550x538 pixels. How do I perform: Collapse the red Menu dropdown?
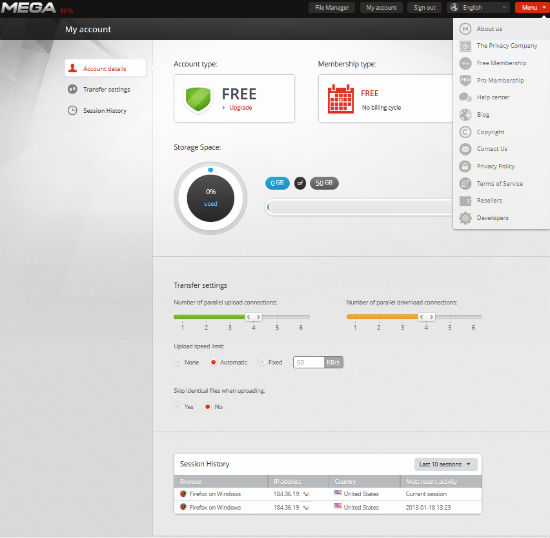tap(532, 7)
